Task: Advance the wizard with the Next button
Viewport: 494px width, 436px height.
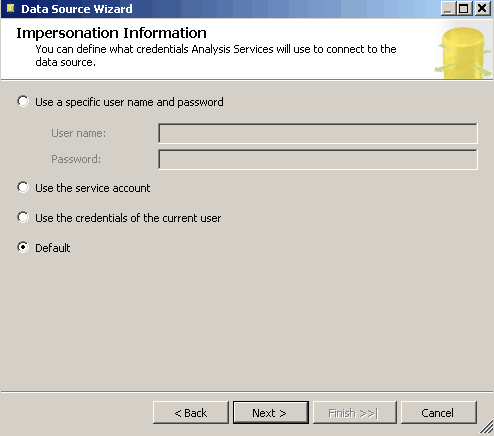Action: [x=271, y=413]
